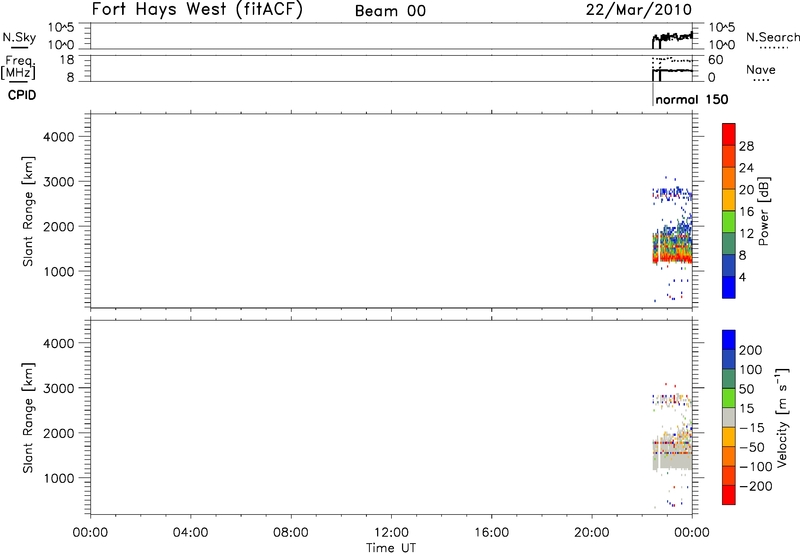This screenshot has height=554, width=800.
Task: Click the 20:00 time tick label
Action: [591, 533]
